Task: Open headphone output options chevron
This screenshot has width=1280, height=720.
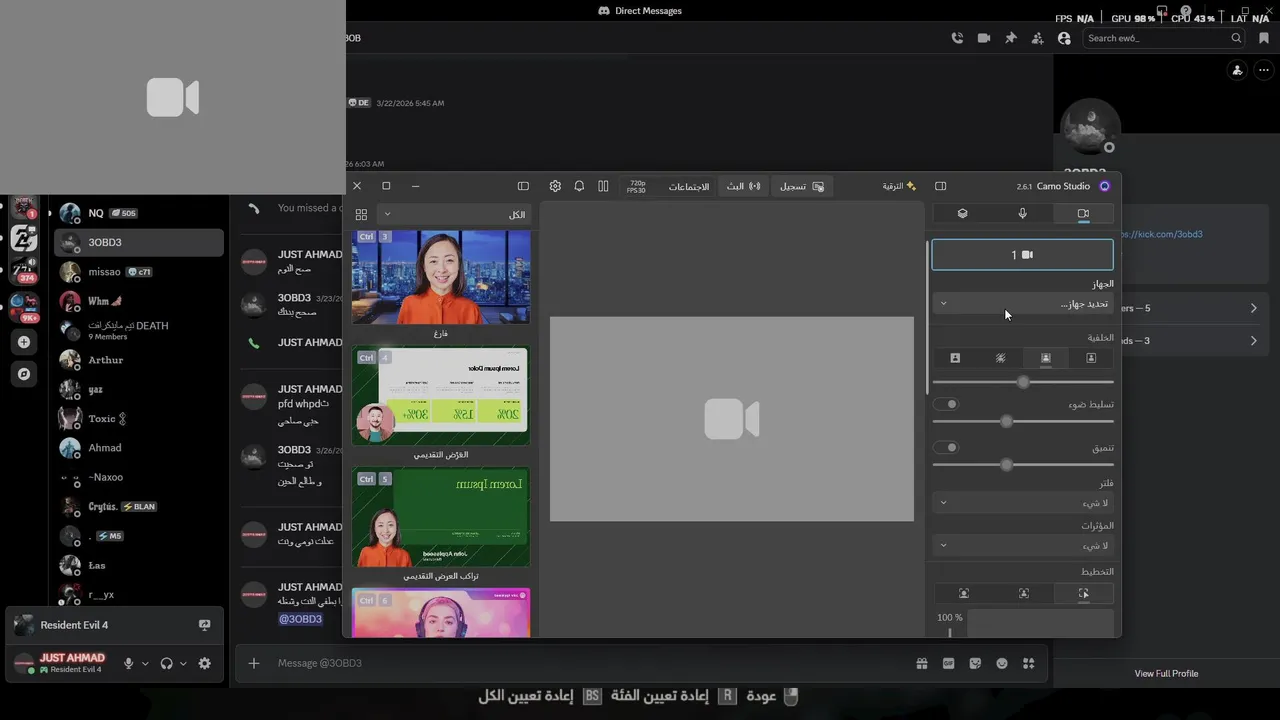Action: coord(183,663)
